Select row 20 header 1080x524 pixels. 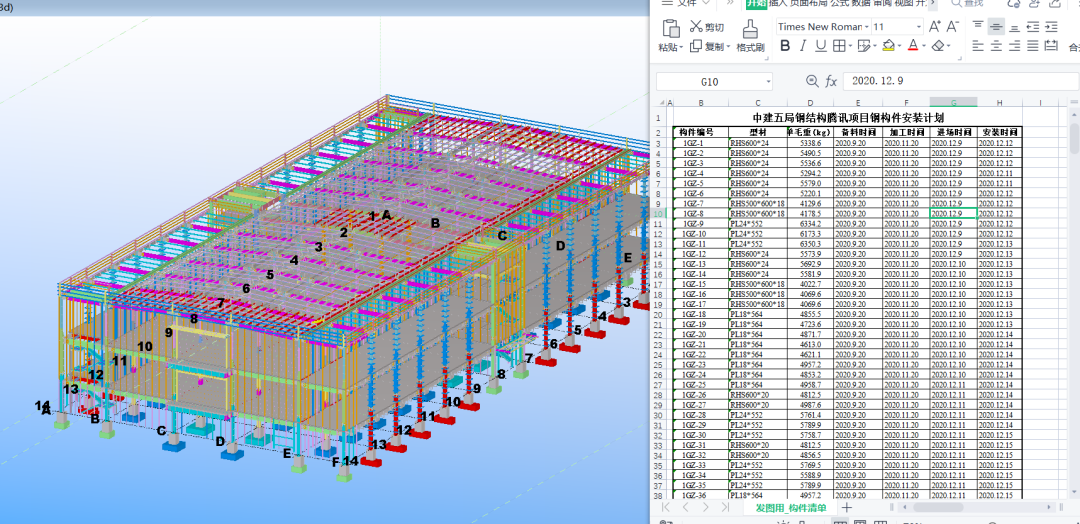click(660, 315)
